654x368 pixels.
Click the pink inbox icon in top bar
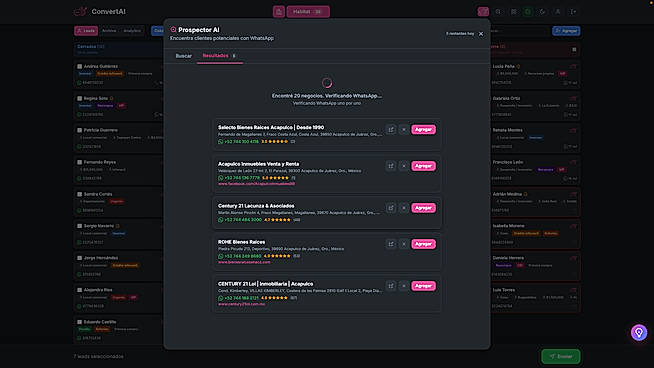(x=483, y=12)
